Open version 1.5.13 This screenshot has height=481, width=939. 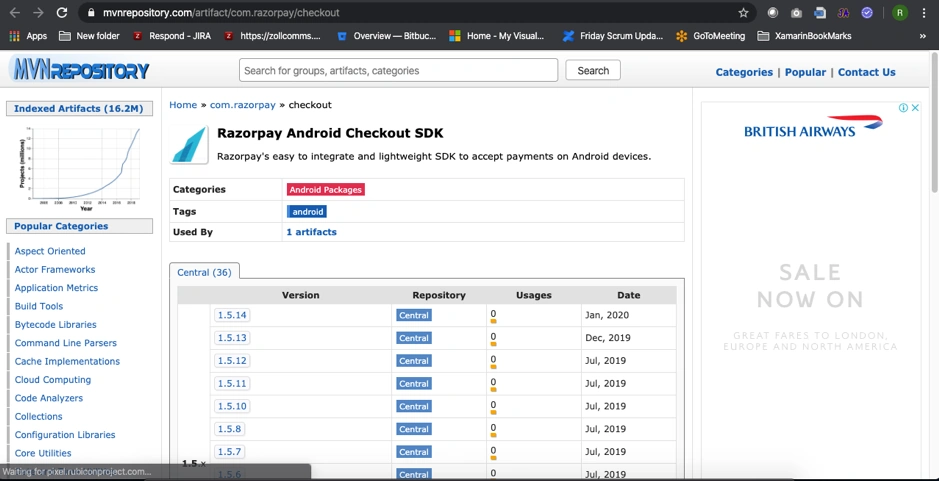pyautogui.click(x=232, y=338)
